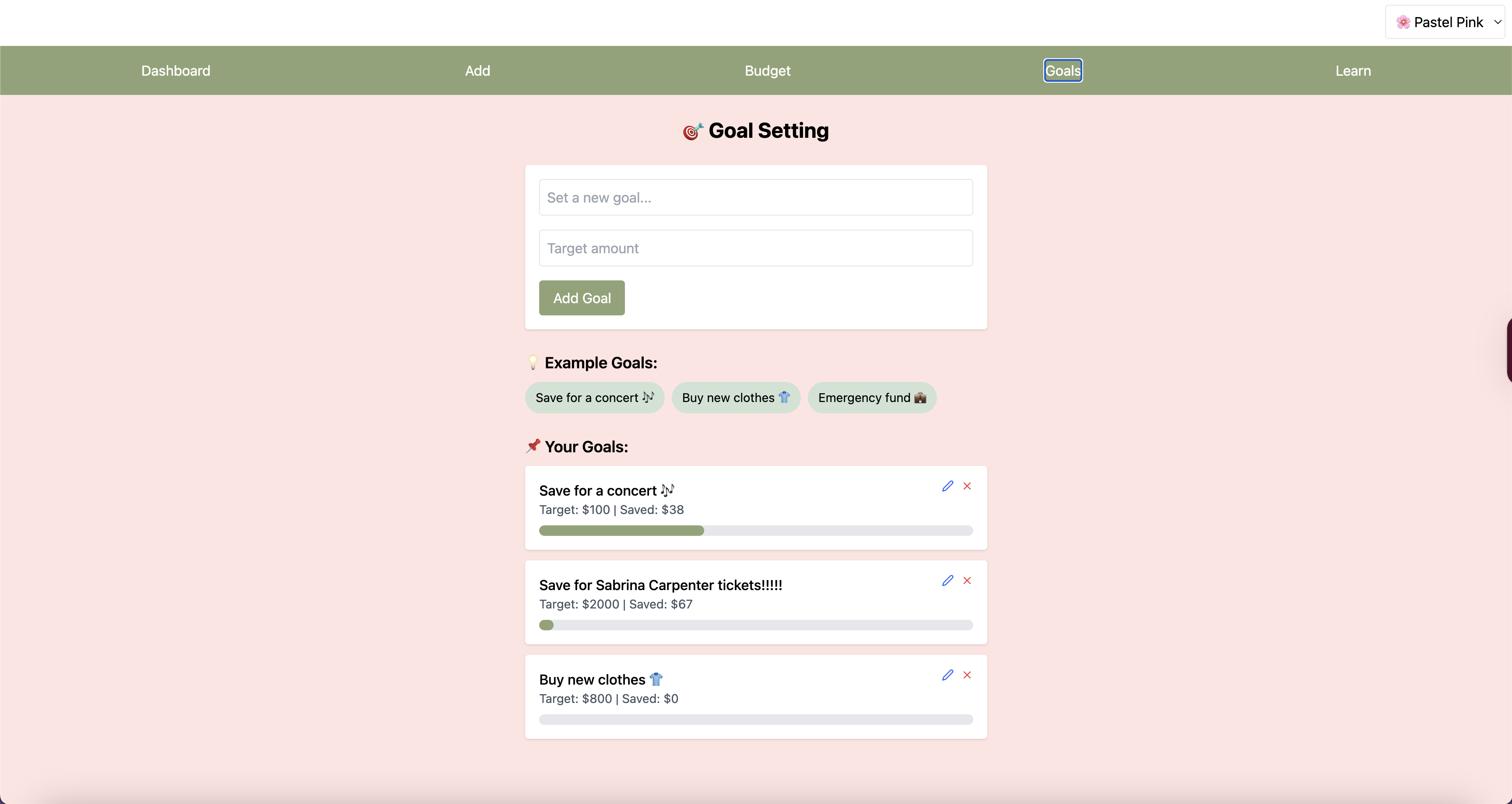The image size is (1512, 804).
Task: Pick the Buy new clothes example chip
Action: 736,398
